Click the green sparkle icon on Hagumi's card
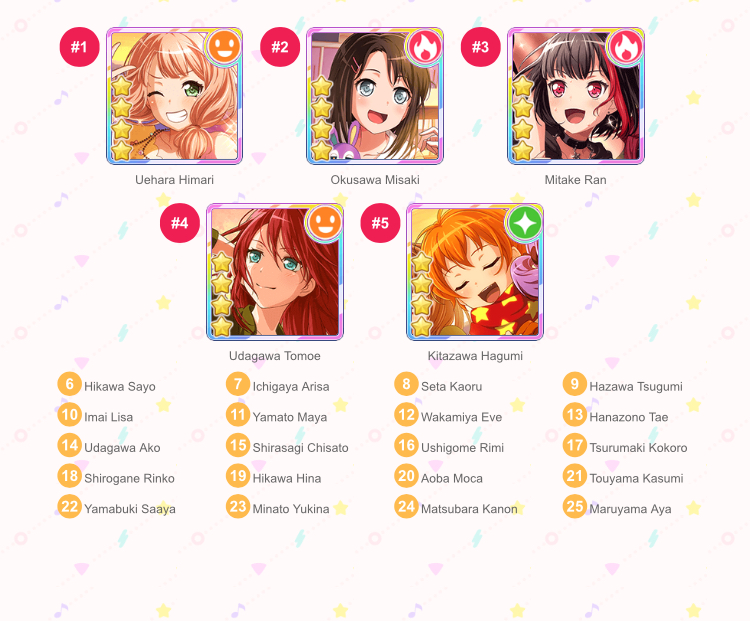This screenshot has height=621, width=750. click(524, 222)
